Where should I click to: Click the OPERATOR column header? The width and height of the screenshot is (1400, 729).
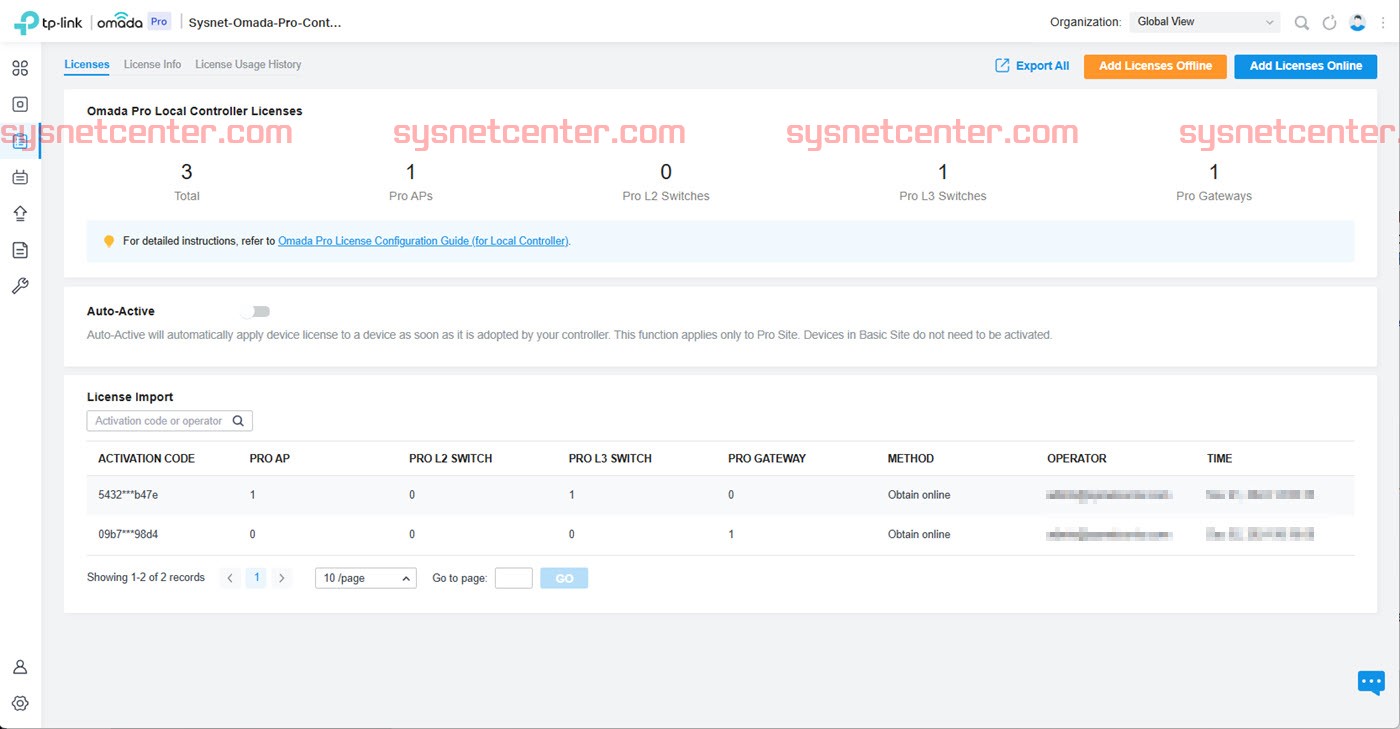[1077, 458]
